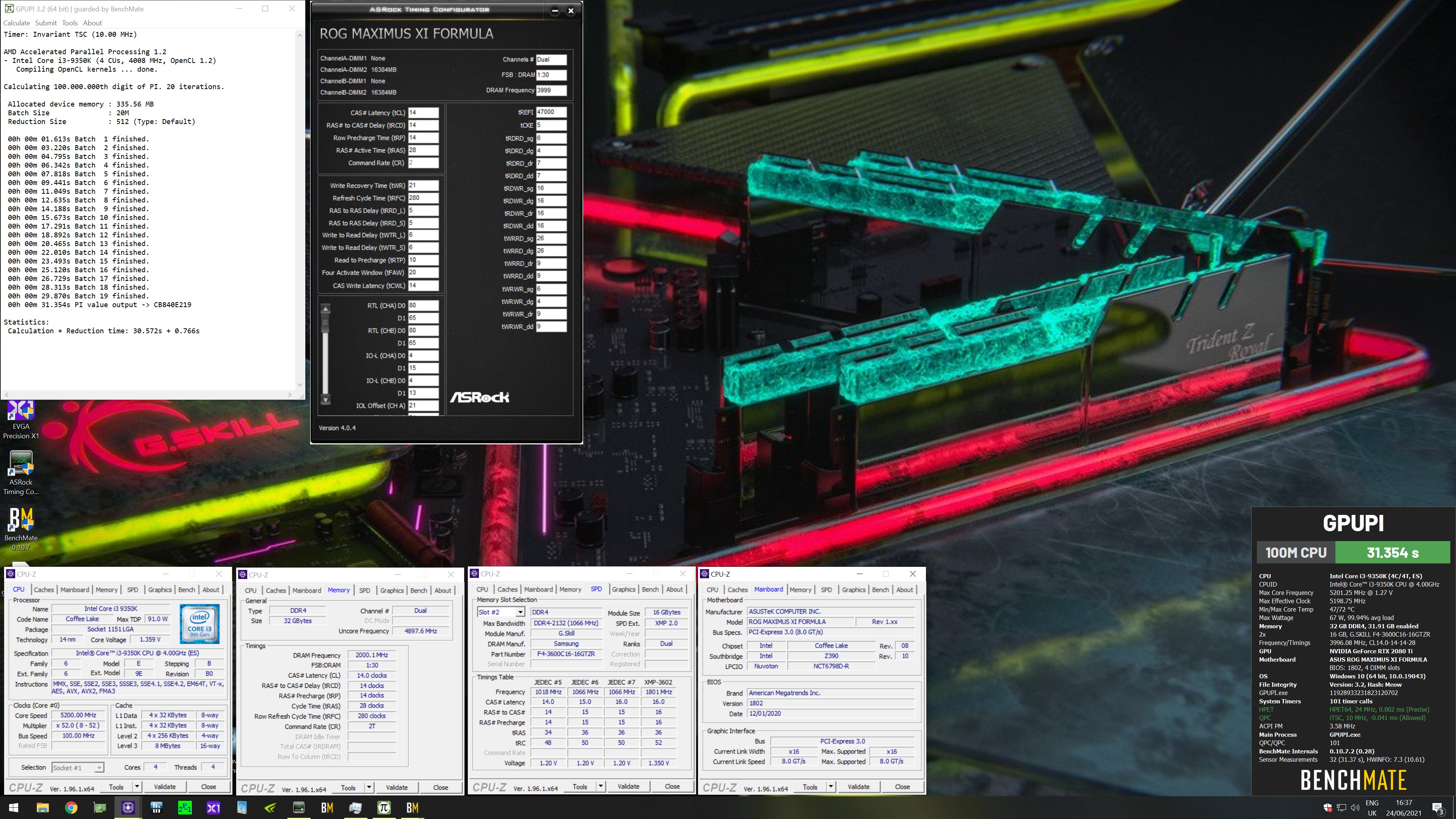Viewport: 1456px width, 819px height.
Task: Select Mainboard tab in CPU-Z Memory window
Action: pos(307,590)
